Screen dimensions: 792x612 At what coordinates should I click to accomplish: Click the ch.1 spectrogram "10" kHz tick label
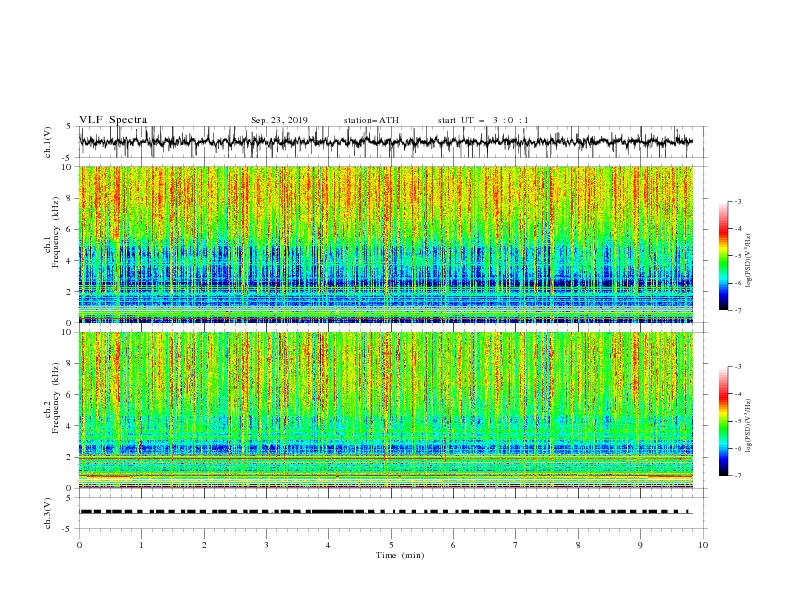pos(67,167)
